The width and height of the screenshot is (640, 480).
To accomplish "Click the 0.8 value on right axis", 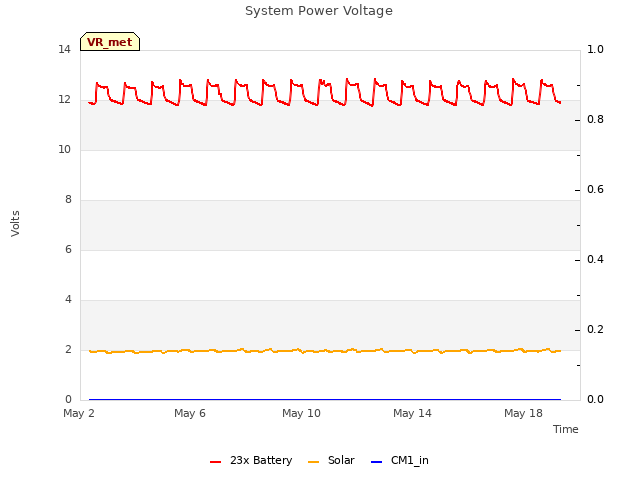I will (x=595, y=119).
